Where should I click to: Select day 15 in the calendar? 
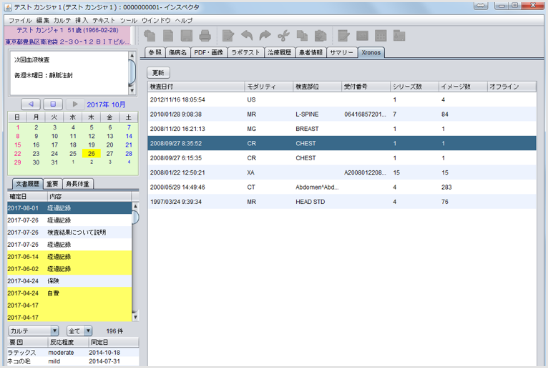tap(17, 145)
